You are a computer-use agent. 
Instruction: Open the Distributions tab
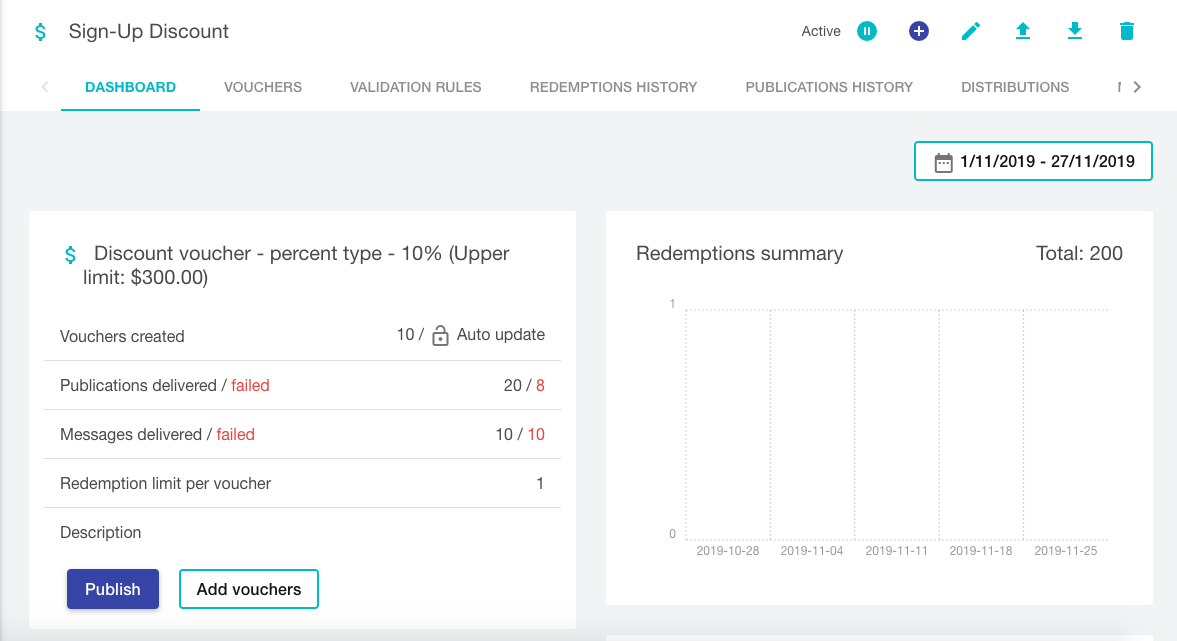[1015, 87]
